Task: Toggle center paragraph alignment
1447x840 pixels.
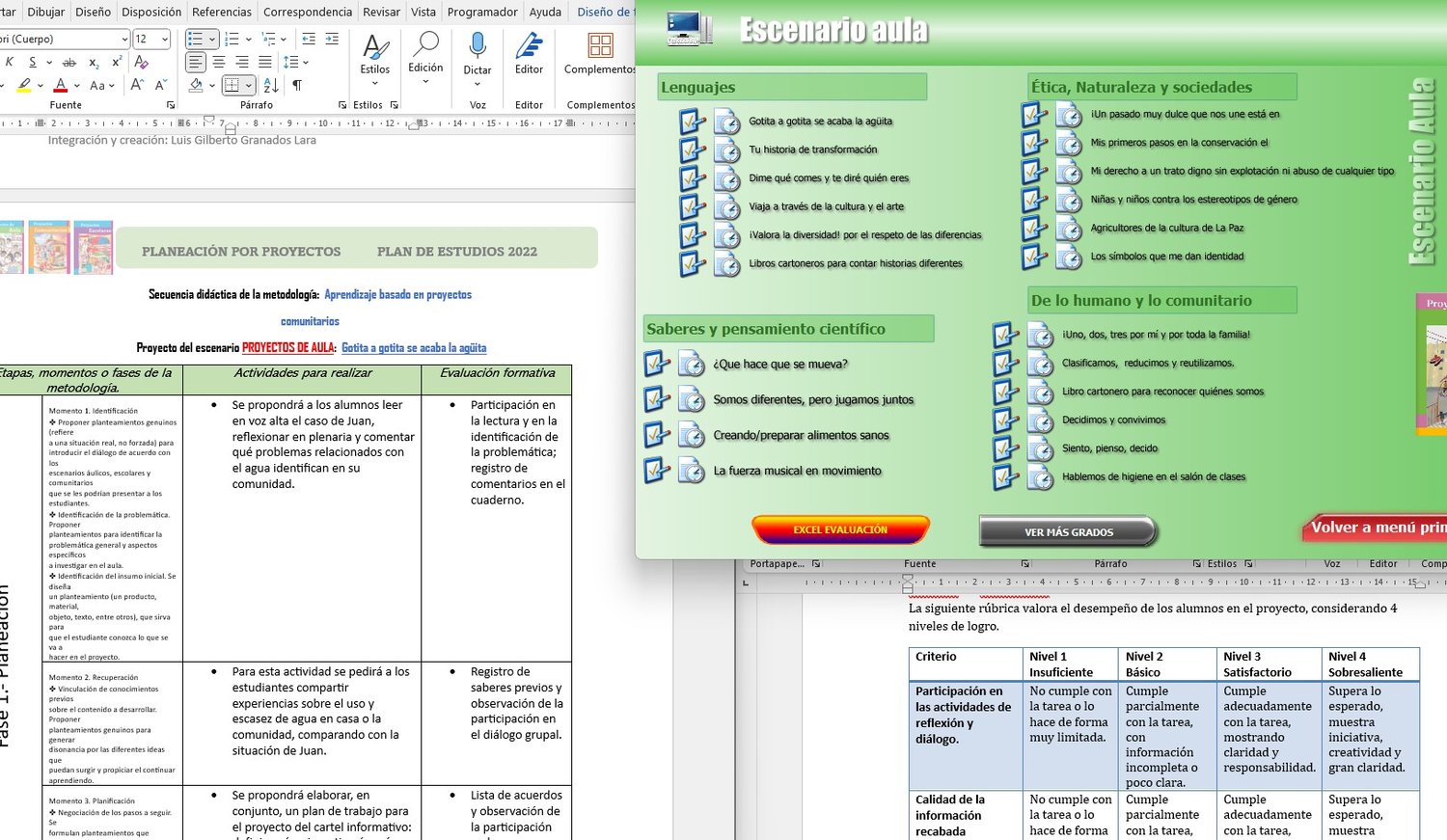Action: [219, 63]
